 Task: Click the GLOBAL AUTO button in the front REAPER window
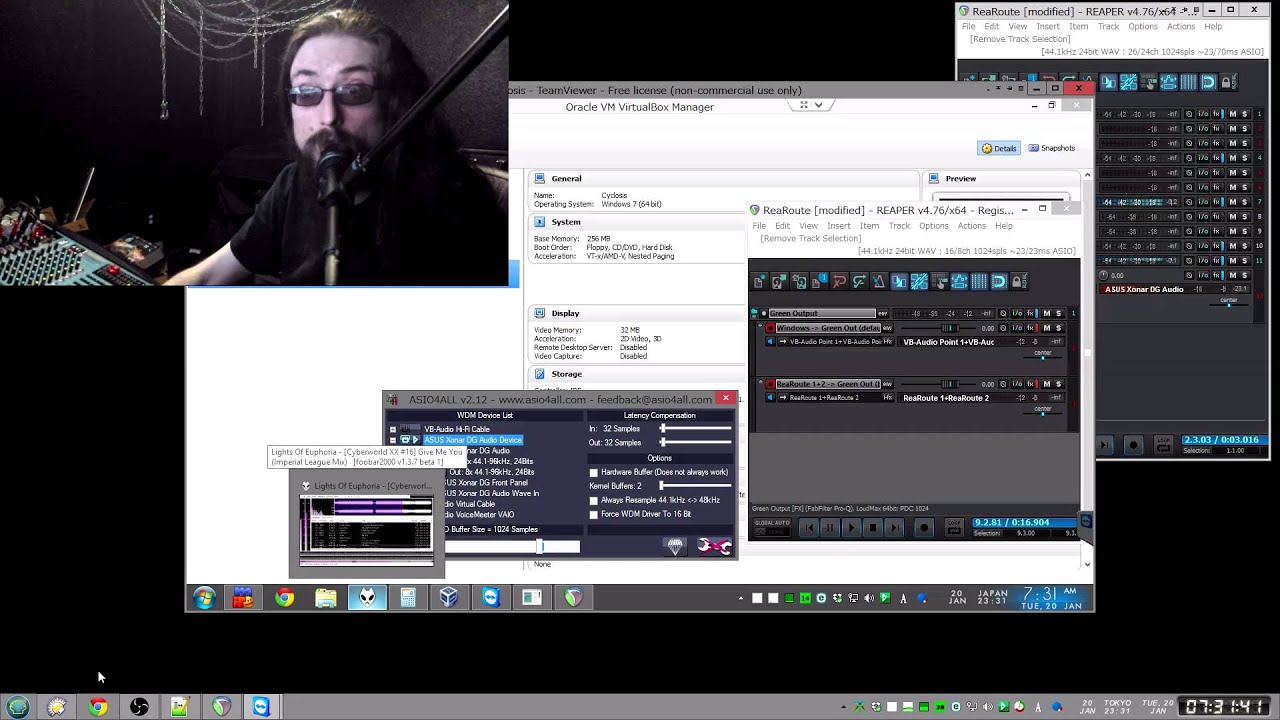pos(772,527)
